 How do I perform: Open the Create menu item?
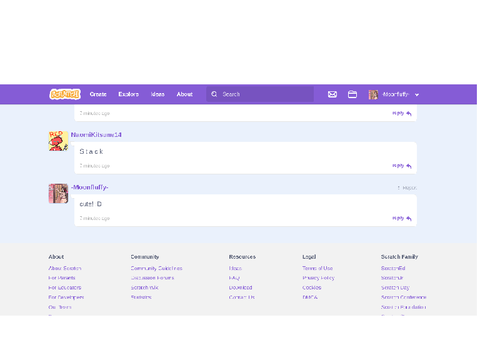(98, 94)
